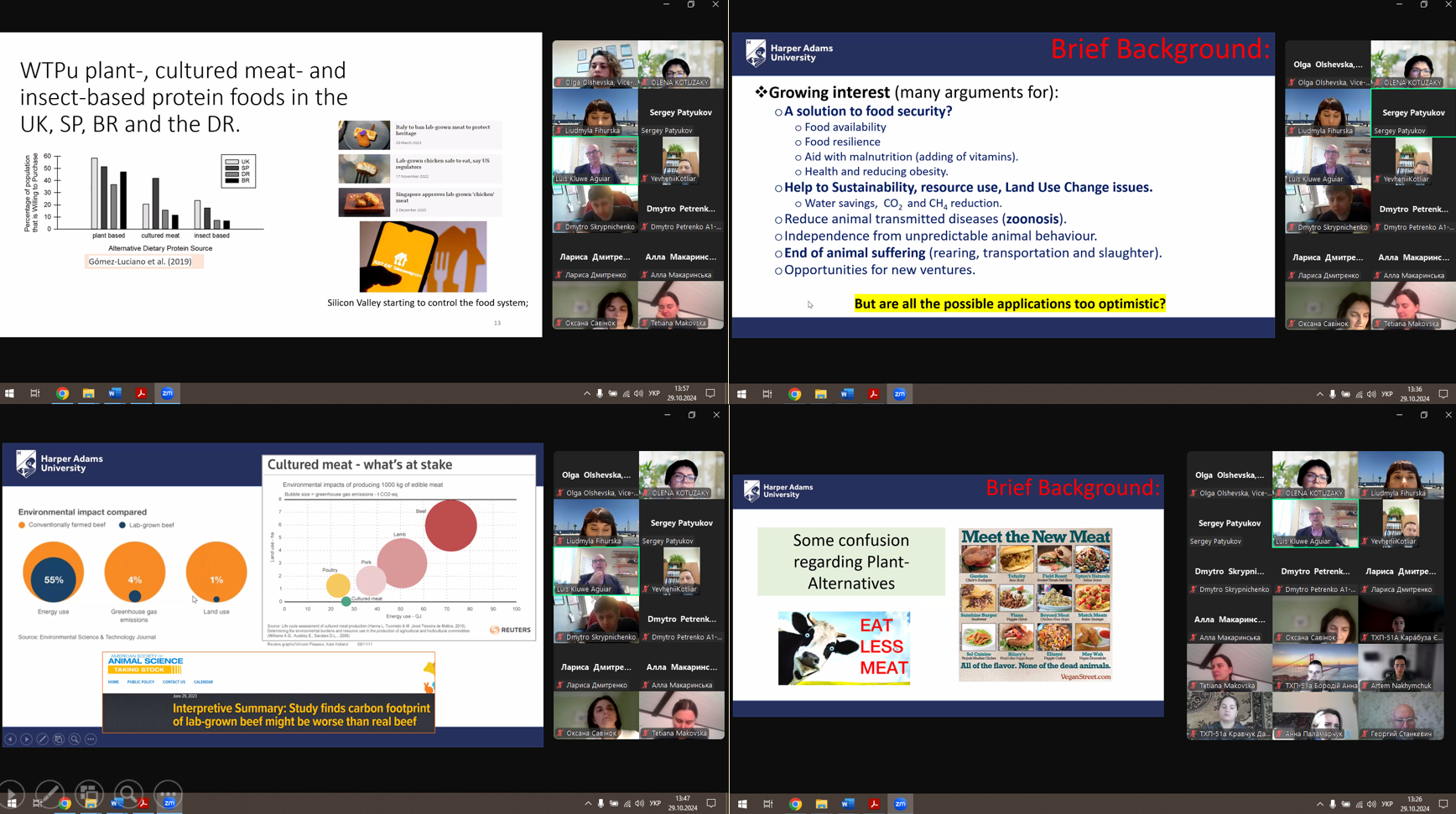Launch Chrome from the taskbar showing 13:26
This screenshot has height=814, width=1456.
(795, 804)
